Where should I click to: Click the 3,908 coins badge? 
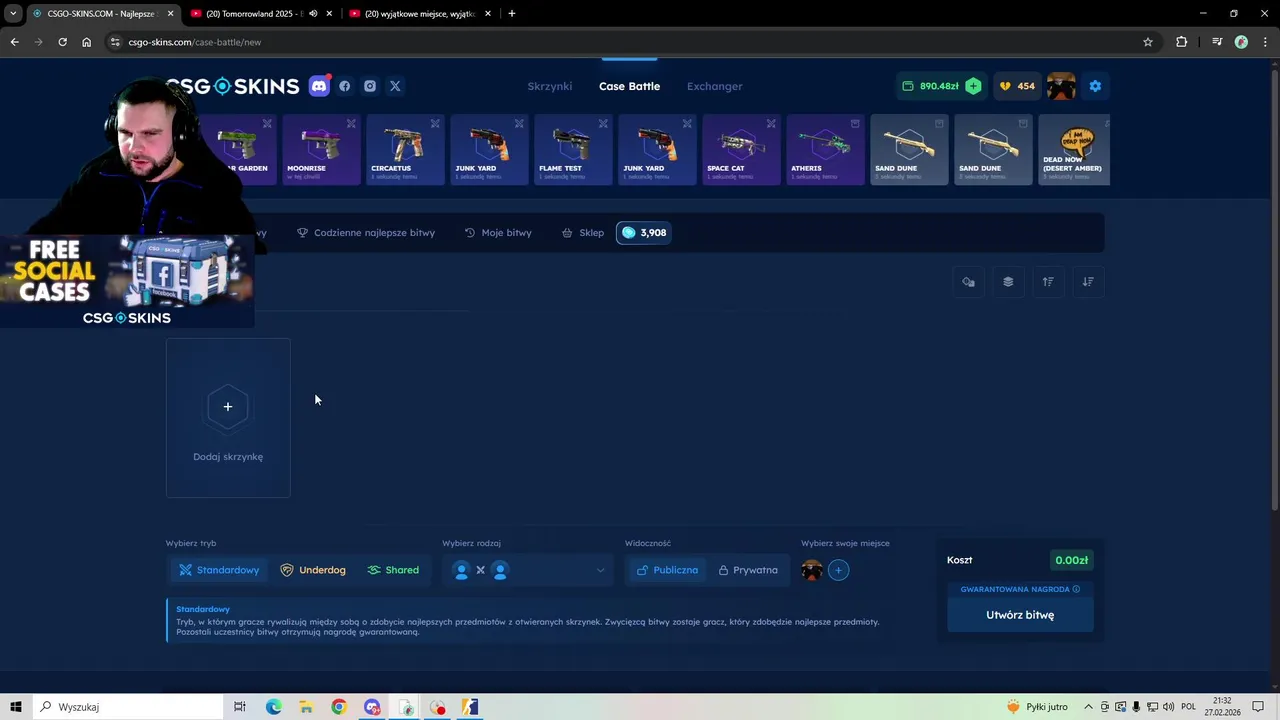coord(644,233)
